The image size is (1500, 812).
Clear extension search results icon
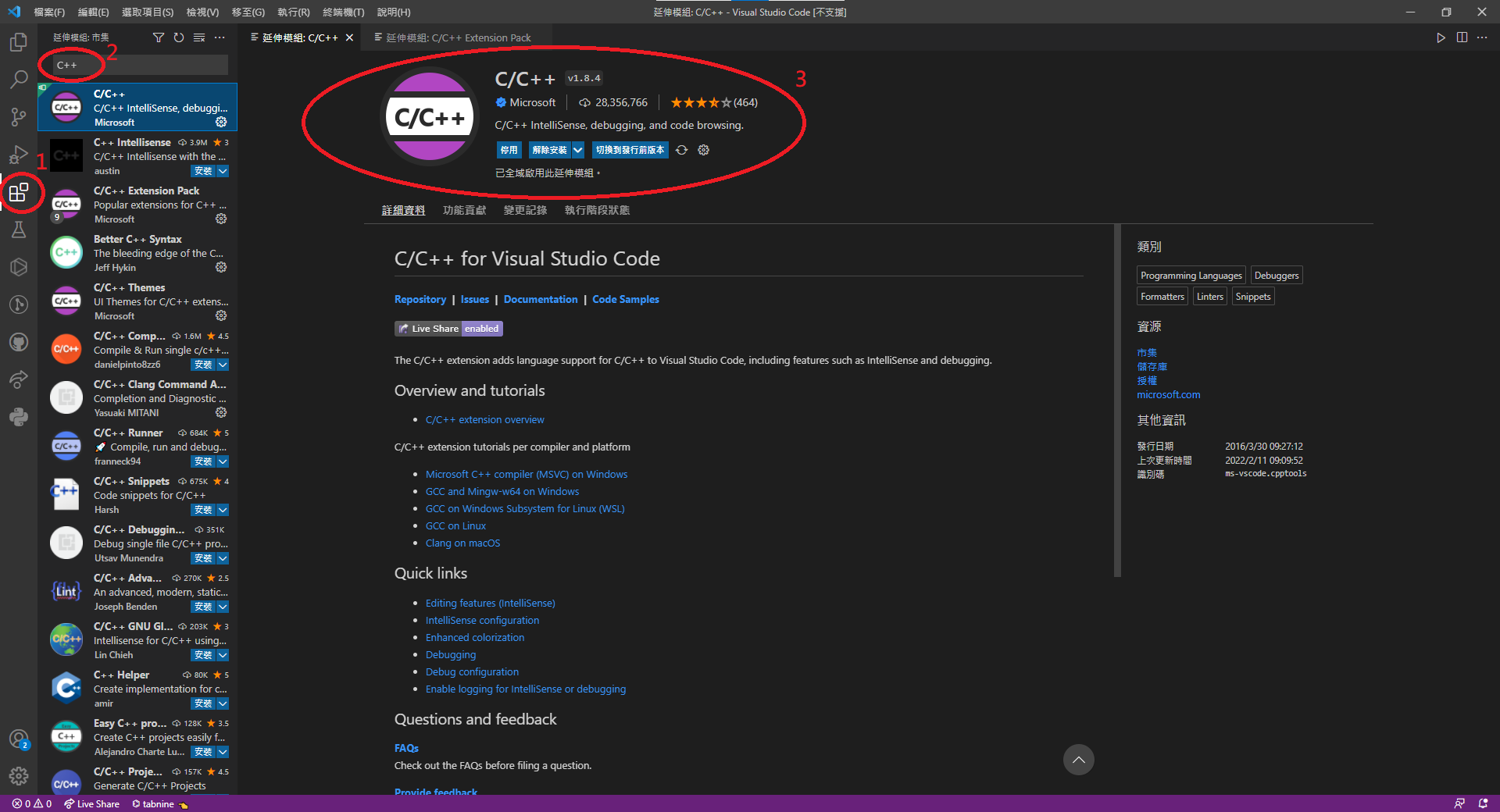coord(199,37)
